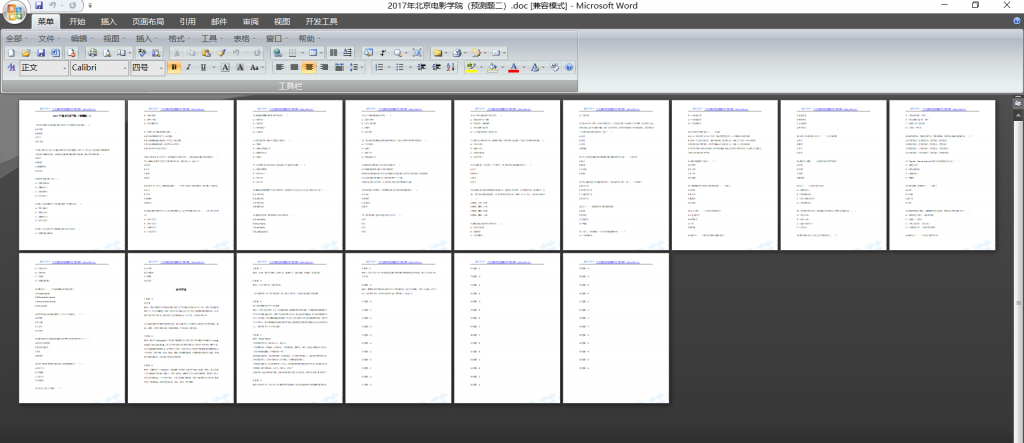Click the Sort icon
1024x443 pixels.
(x=451, y=67)
